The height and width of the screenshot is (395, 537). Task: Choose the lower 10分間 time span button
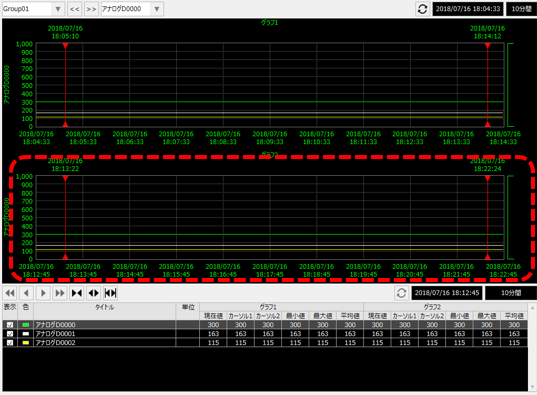point(511,293)
